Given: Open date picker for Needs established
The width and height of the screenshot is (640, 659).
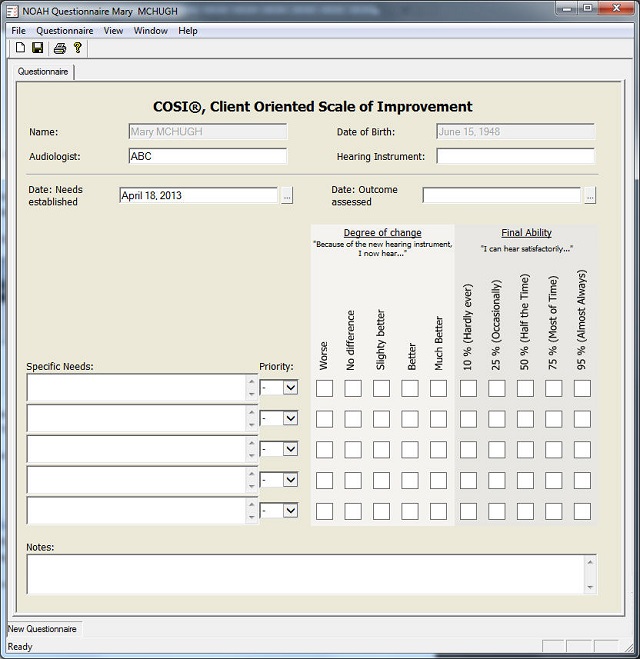Looking at the screenshot, I should point(287,195).
